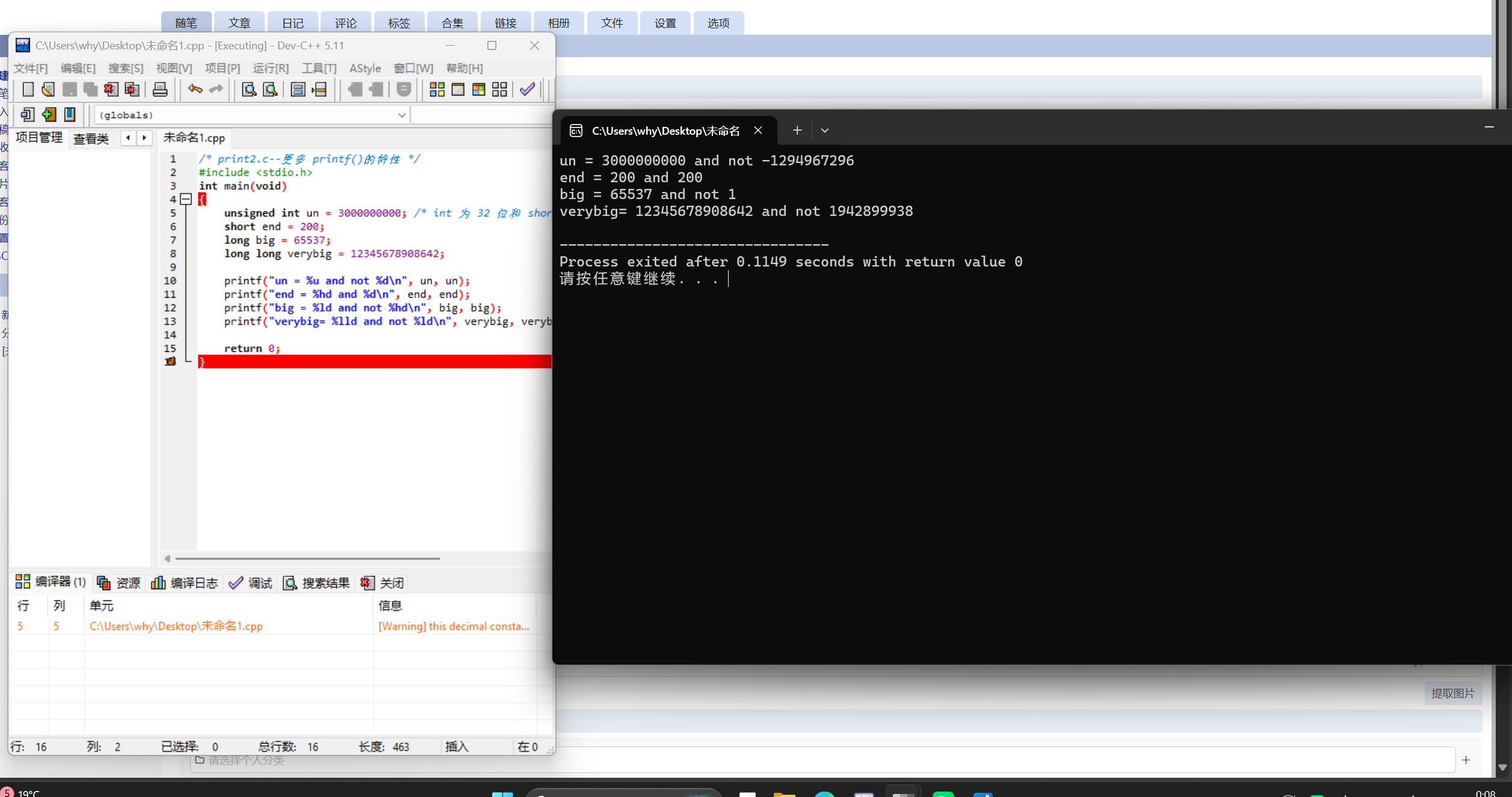
Task: Open terminal tab dropdown chevron
Action: tap(825, 131)
